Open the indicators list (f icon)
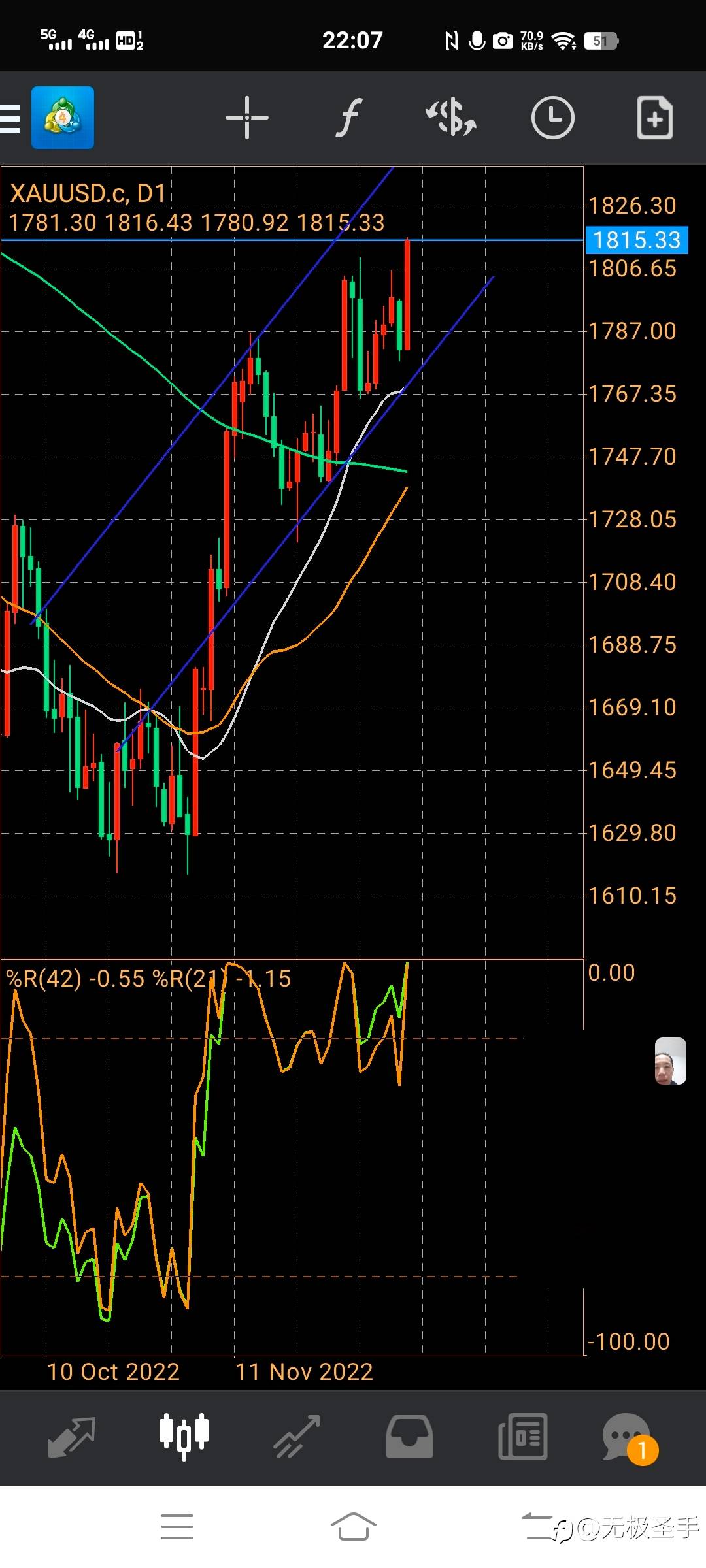The image size is (706, 1568). [349, 118]
